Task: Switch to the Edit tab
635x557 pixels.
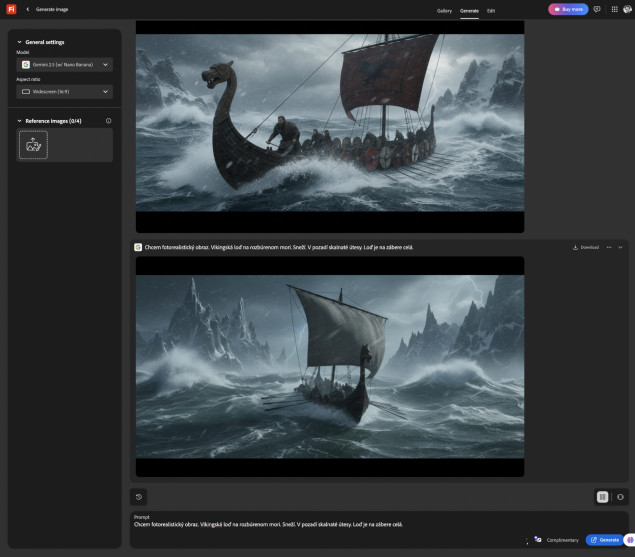Action: [491, 10]
